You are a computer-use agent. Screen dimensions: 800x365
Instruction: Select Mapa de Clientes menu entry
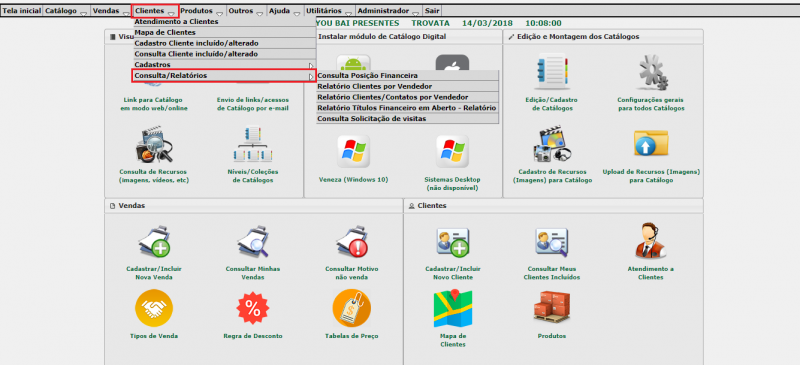coord(224,33)
